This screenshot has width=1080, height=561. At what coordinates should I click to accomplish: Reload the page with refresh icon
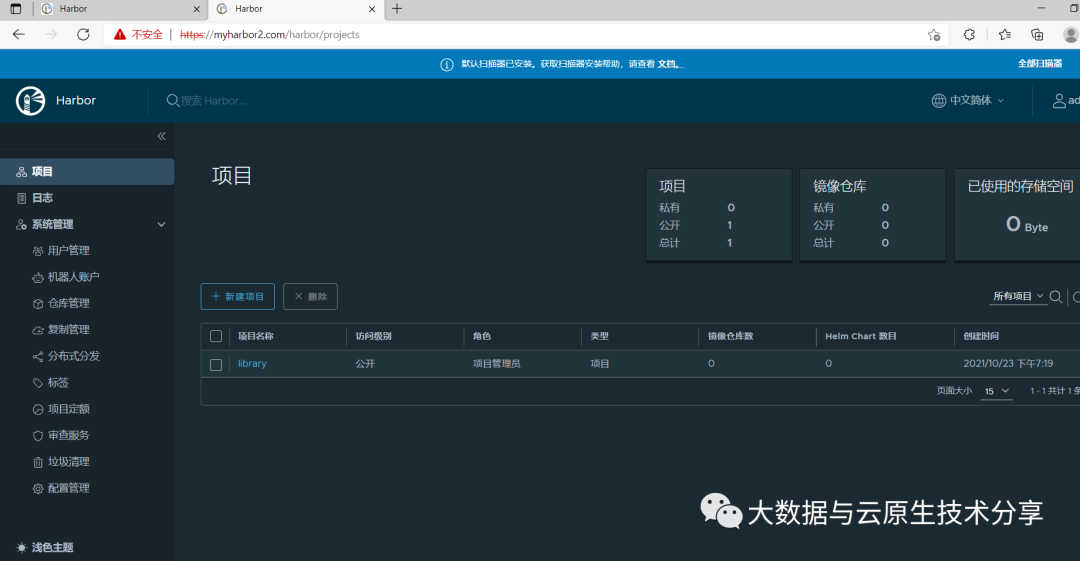point(83,34)
